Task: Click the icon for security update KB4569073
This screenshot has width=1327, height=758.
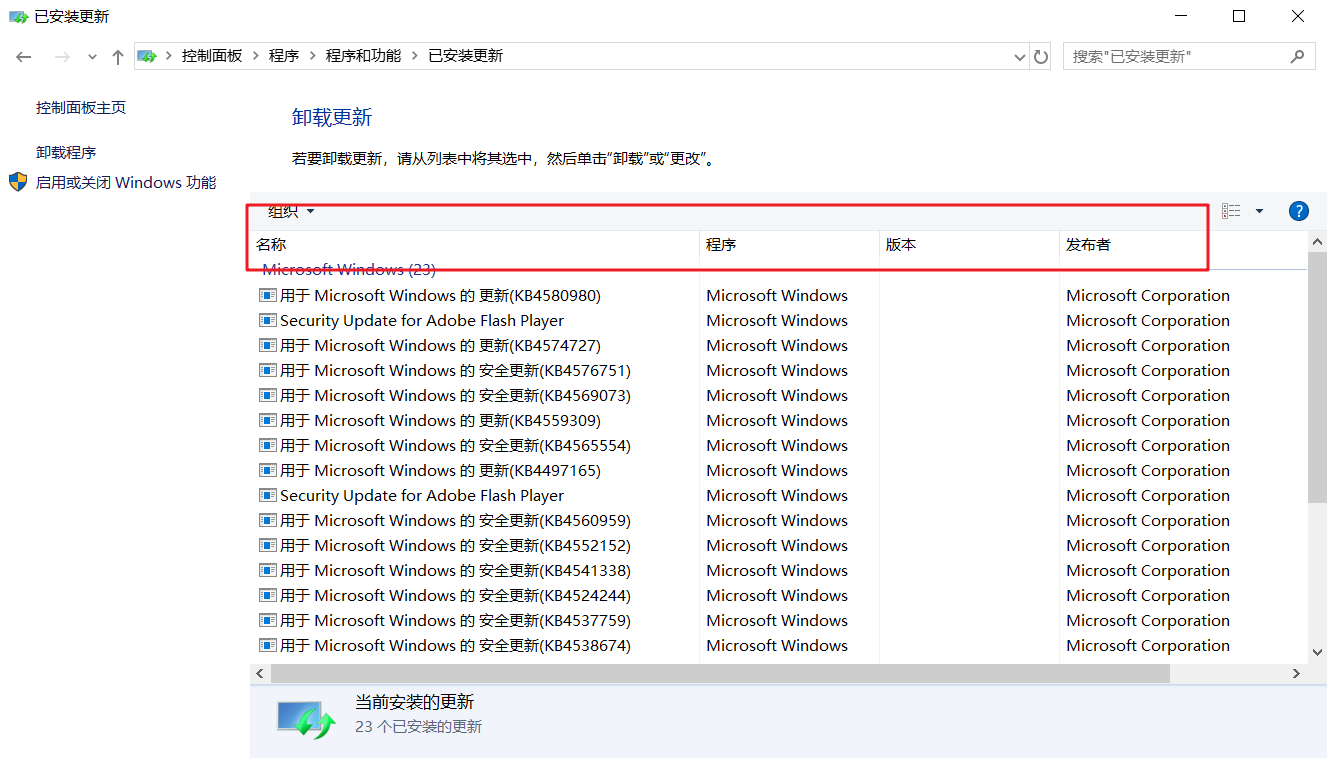Action: pyautogui.click(x=267, y=396)
